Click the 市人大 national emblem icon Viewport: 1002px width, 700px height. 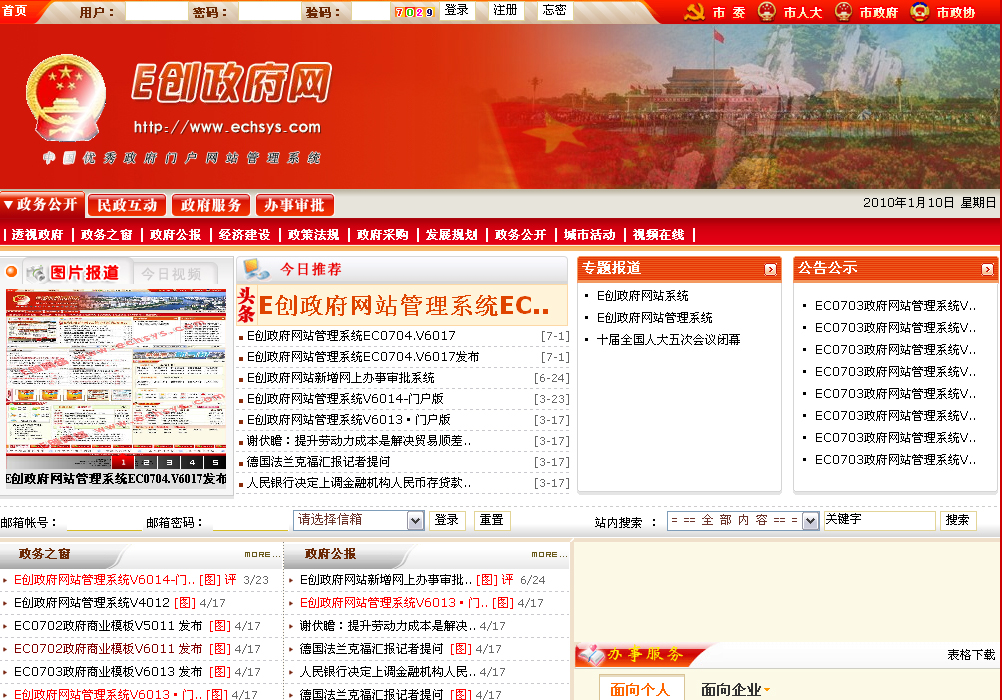click(x=767, y=10)
